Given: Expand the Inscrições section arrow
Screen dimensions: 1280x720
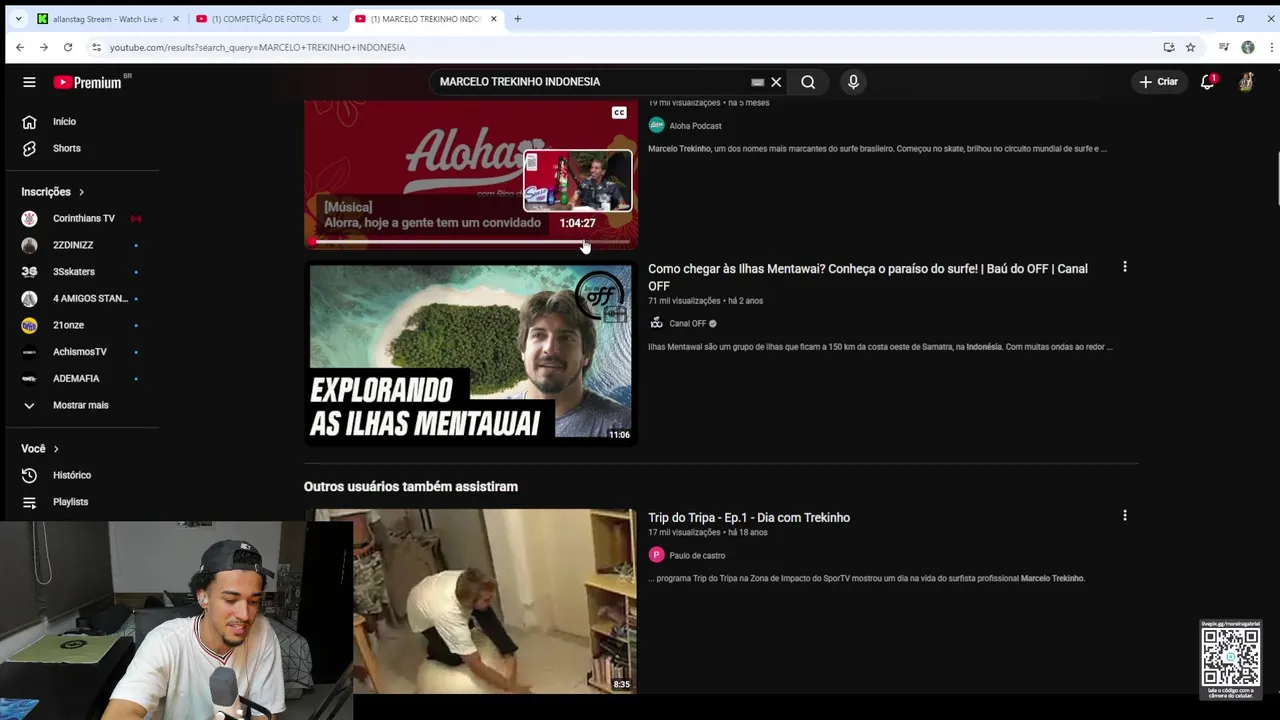Looking at the screenshot, I should click(81, 192).
